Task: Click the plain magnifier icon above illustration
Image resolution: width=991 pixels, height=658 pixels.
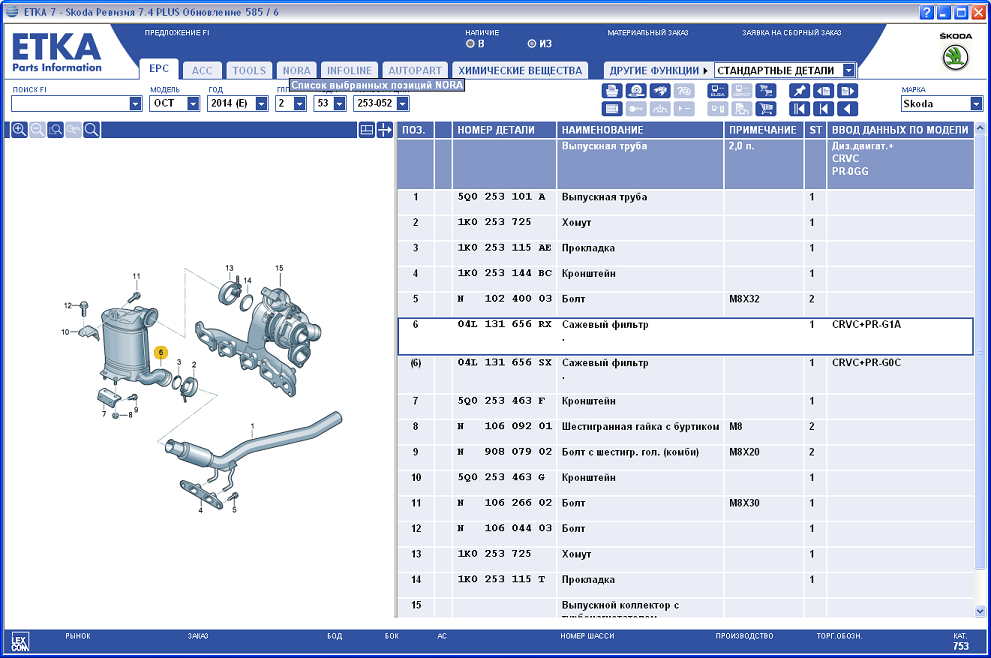Action: (x=92, y=130)
